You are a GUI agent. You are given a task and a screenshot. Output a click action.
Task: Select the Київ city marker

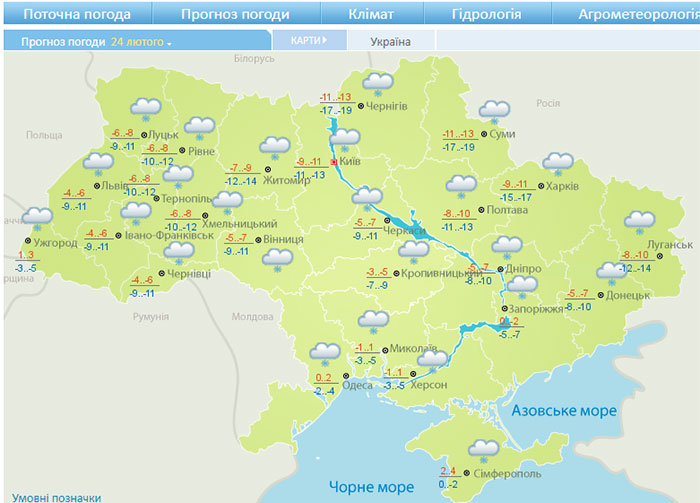tap(334, 160)
